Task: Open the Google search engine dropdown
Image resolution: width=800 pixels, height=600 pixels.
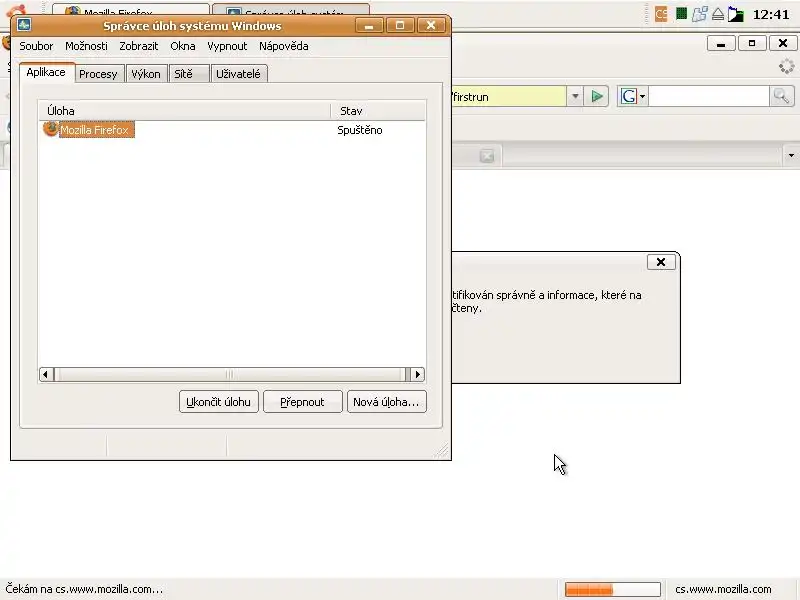Action: [x=633, y=96]
